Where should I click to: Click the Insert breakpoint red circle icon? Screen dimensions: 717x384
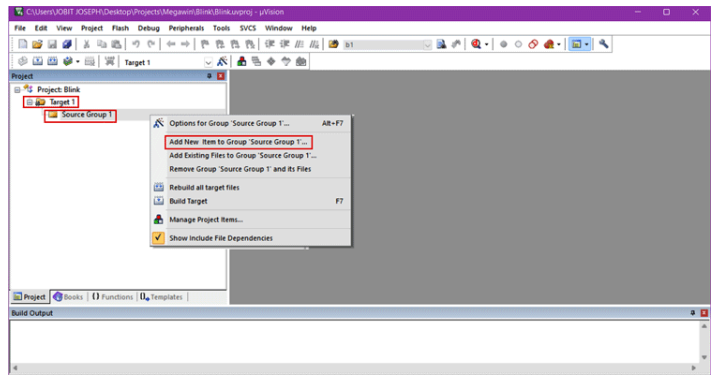pyautogui.click(x=503, y=44)
